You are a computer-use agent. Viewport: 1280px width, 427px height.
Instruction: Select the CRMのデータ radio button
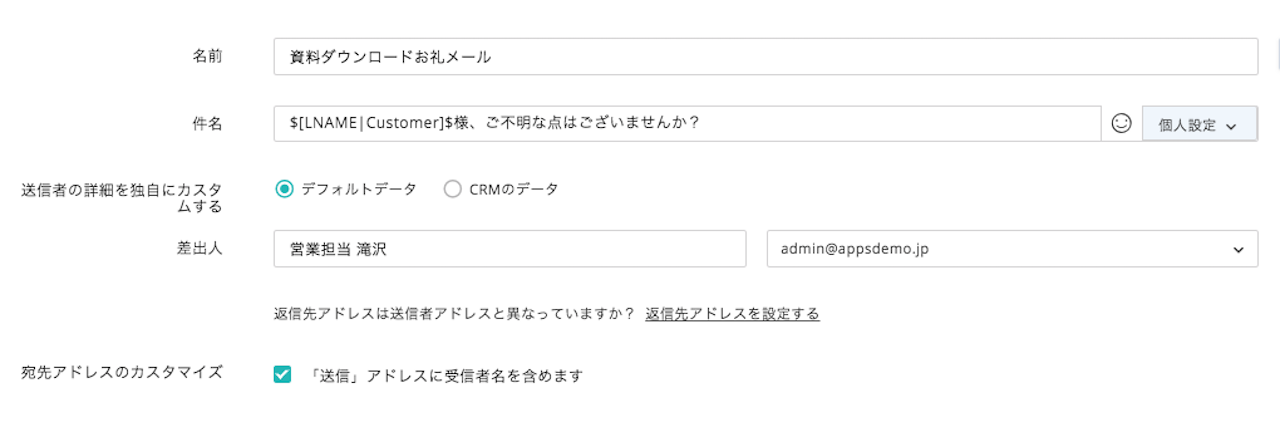click(452, 188)
